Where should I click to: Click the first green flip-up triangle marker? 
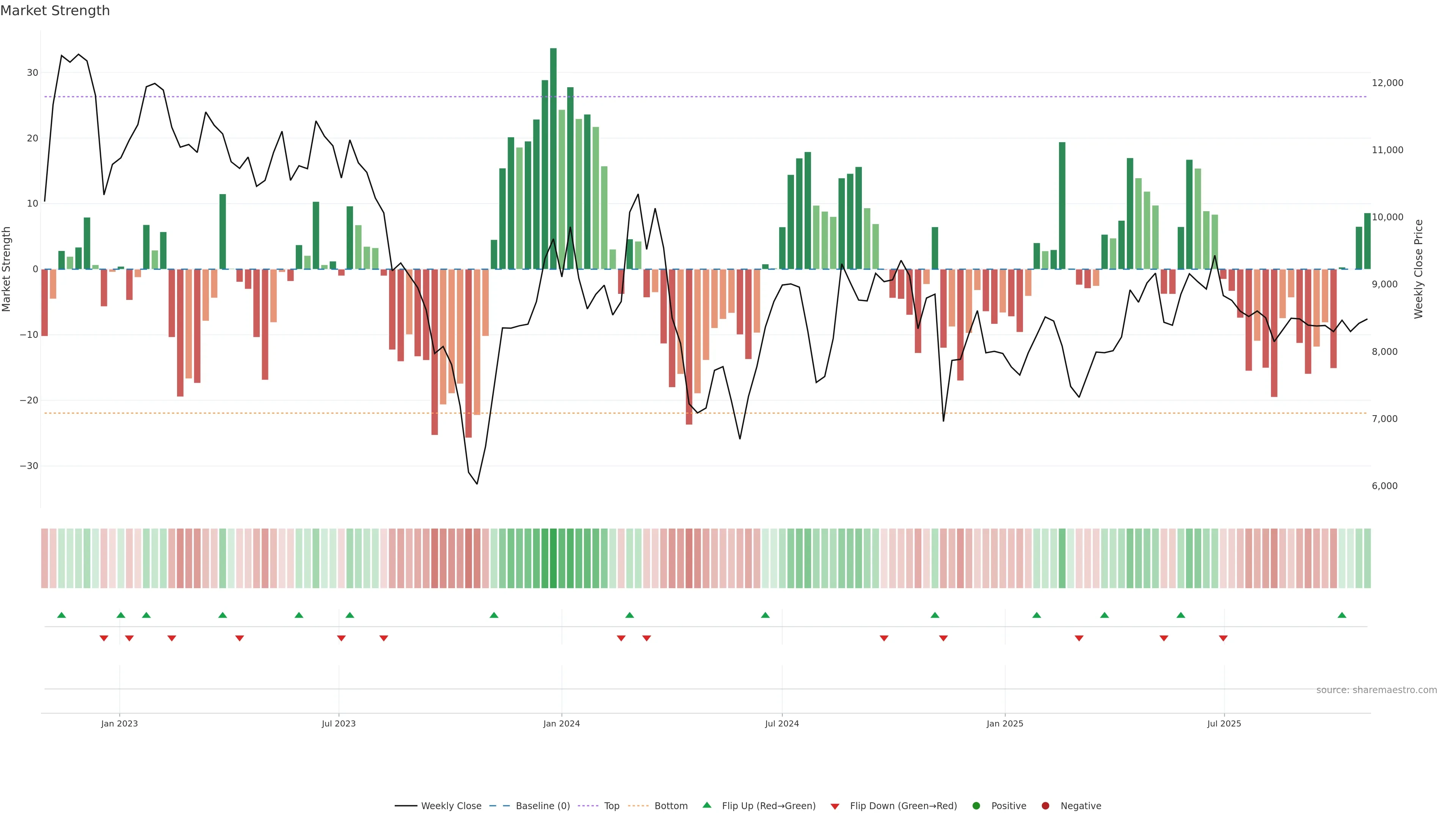pos(61,615)
